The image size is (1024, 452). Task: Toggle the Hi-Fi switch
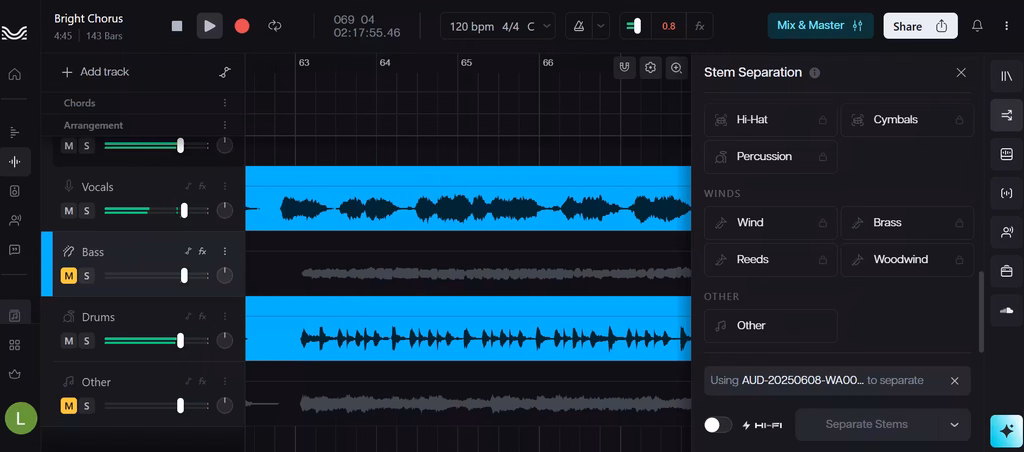pyautogui.click(x=718, y=425)
